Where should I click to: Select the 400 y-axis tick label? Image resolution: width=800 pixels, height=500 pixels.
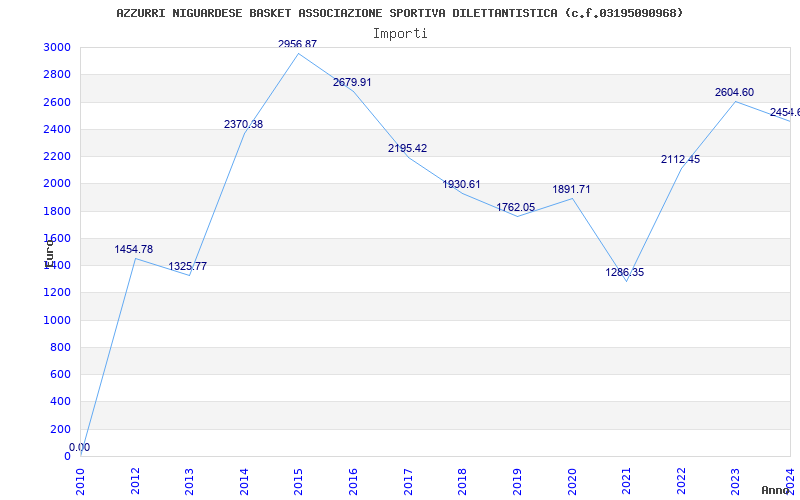(60, 402)
